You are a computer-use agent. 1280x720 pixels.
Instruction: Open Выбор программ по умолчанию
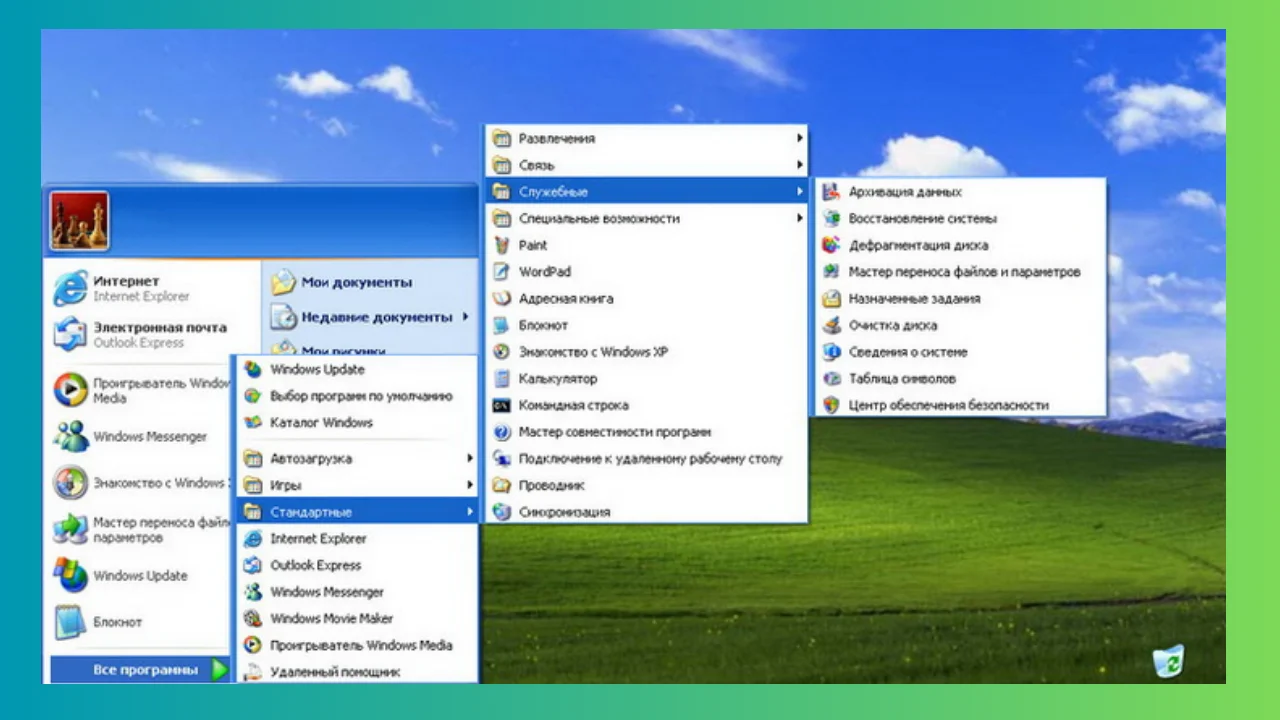tap(357, 396)
